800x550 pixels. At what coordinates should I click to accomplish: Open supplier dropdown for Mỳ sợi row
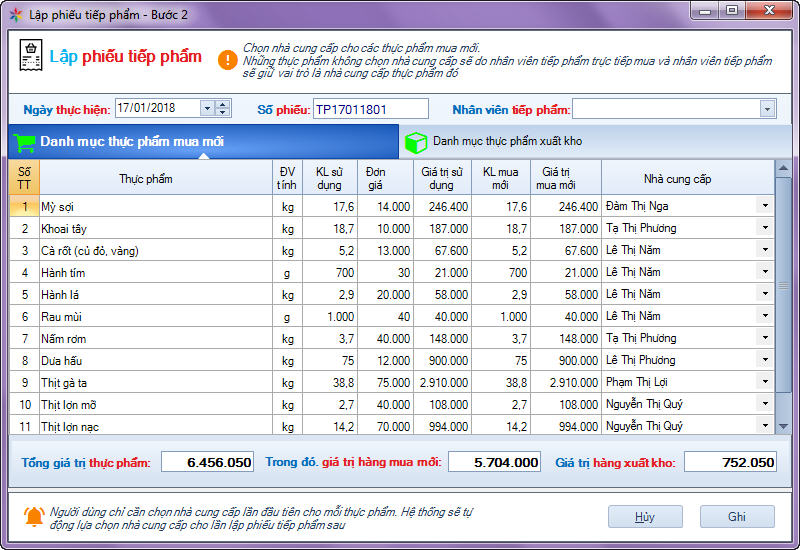[765, 206]
